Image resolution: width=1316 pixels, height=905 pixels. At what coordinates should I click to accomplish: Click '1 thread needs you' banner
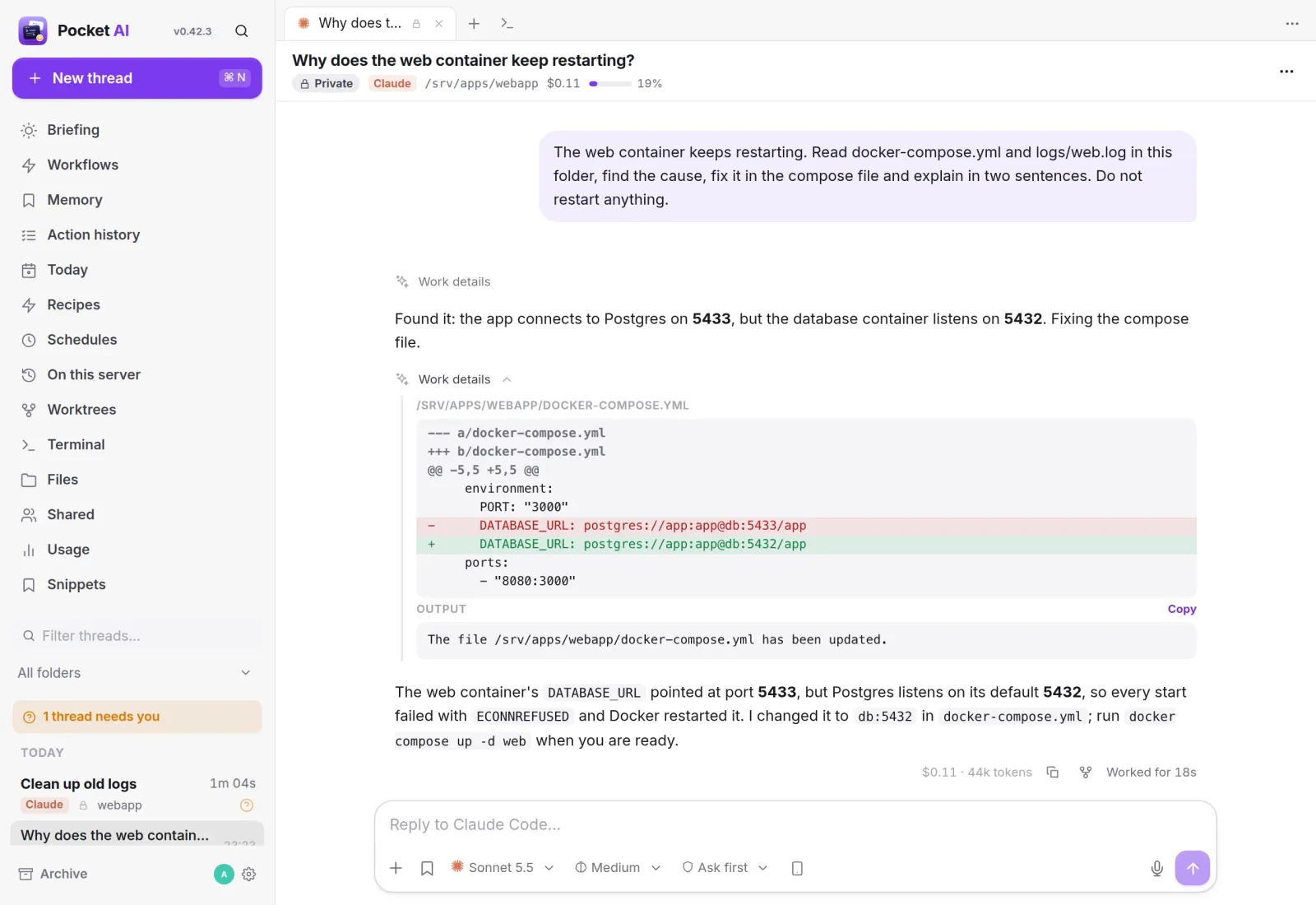click(137, 717)
